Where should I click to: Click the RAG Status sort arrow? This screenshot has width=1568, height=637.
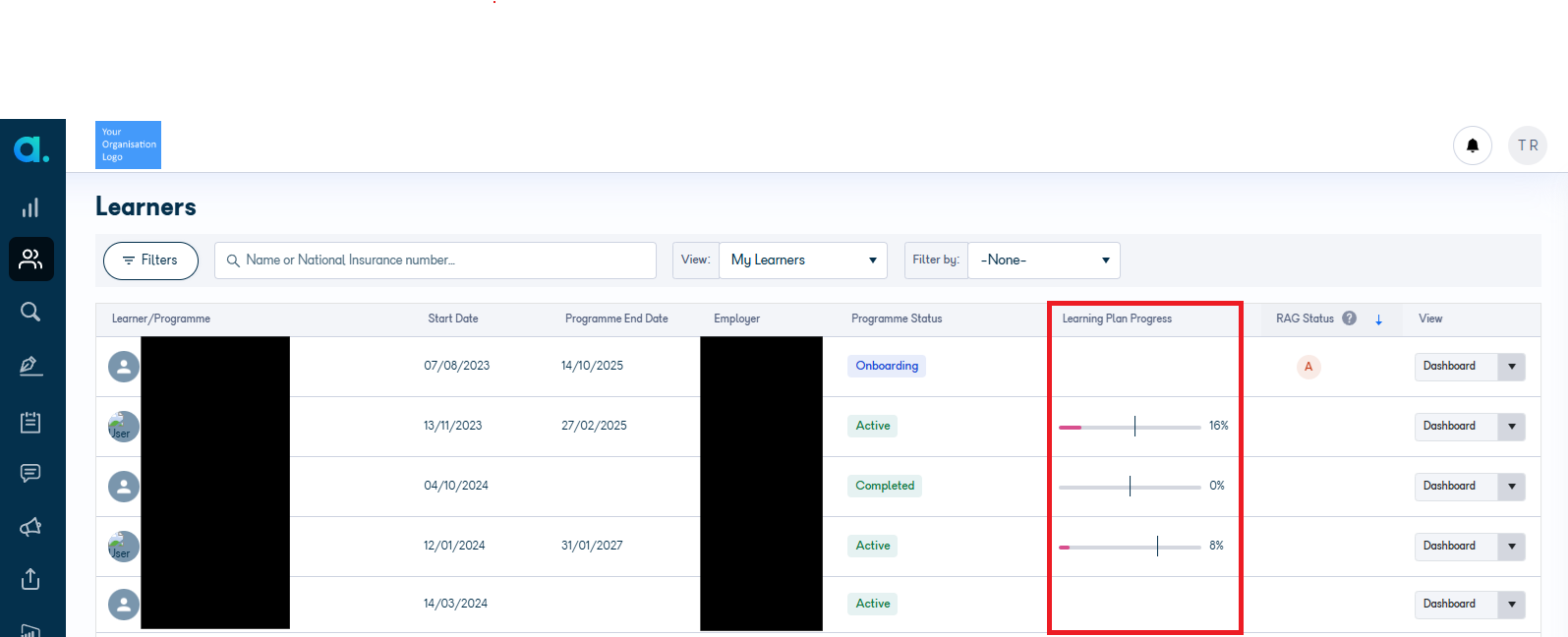pyautogui.click(x=1378, y=319)
